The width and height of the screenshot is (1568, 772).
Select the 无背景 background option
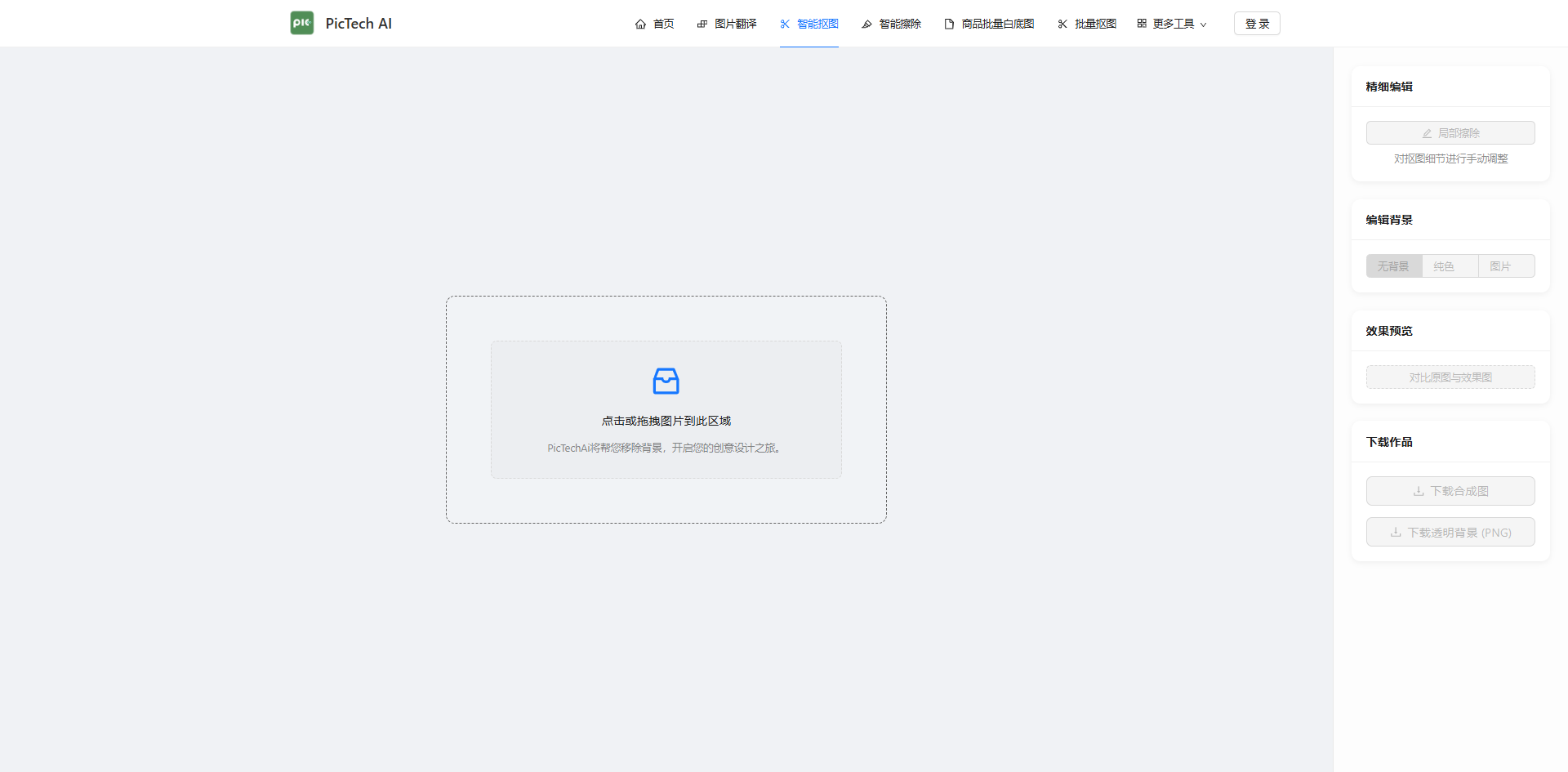(x=1393, y=266)
